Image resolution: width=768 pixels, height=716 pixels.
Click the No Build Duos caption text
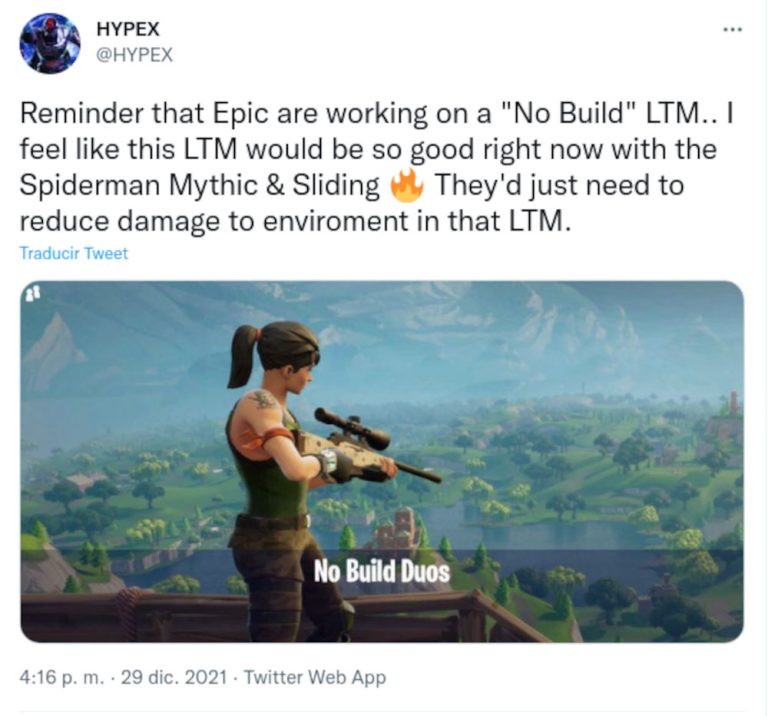[382, 571]
